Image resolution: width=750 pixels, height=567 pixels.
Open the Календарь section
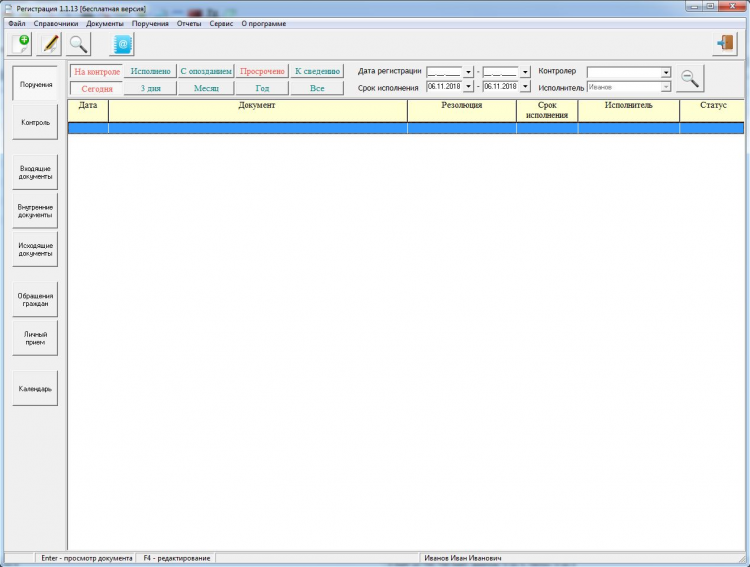35,389
